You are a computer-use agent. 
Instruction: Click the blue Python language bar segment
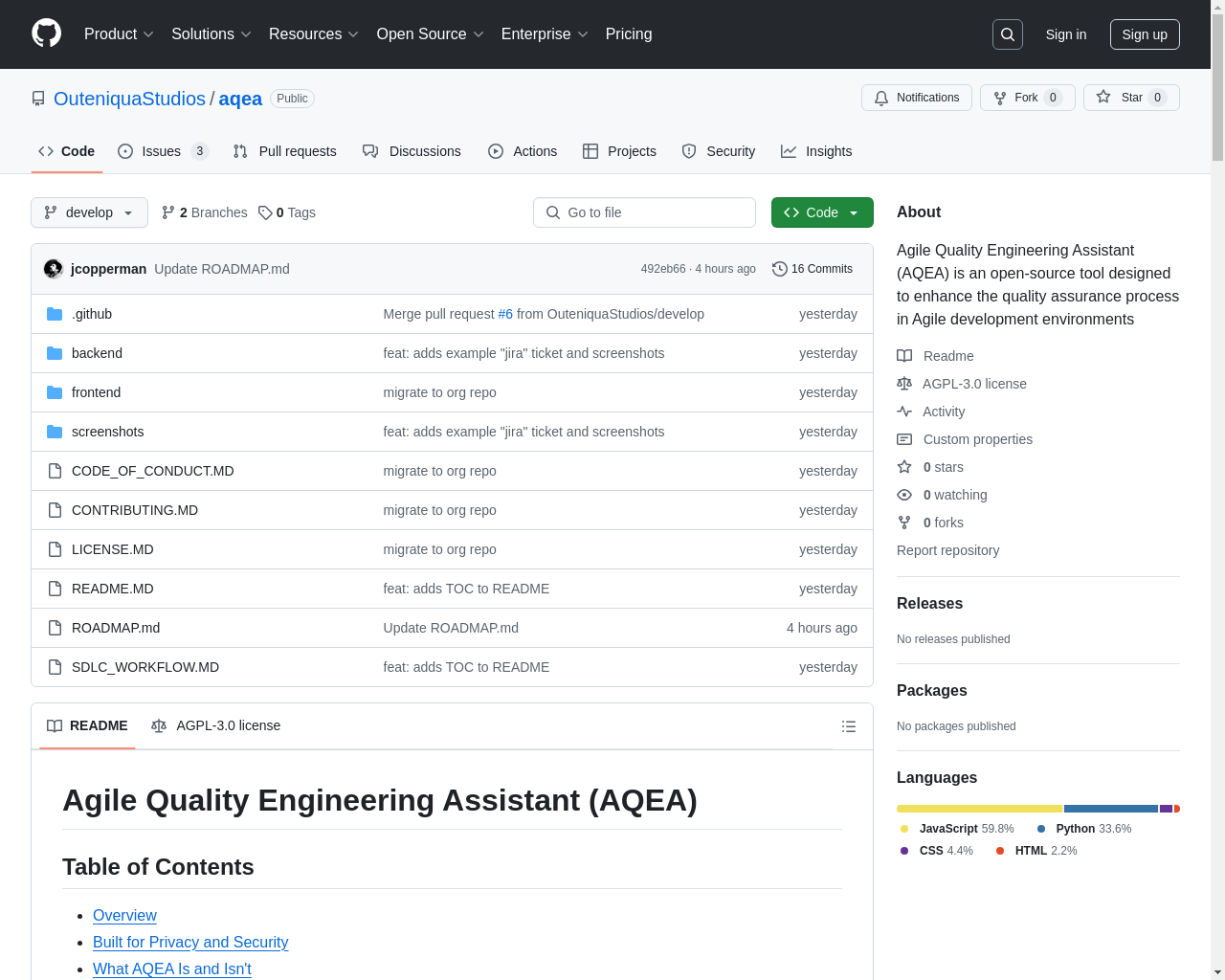click(1111, 809)
